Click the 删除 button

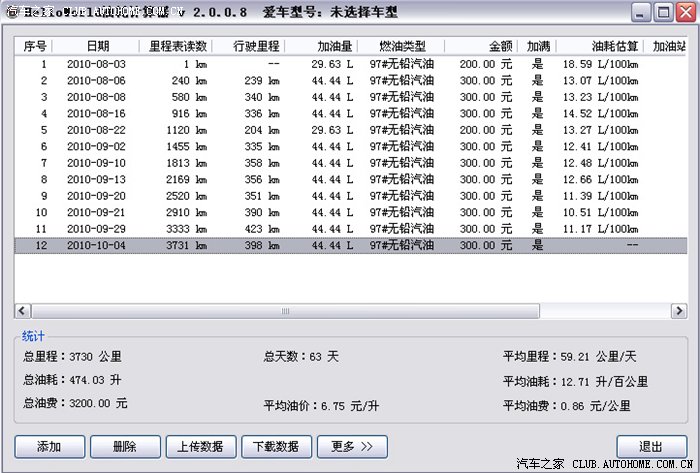pyautogui.click(x=125, y=447)
